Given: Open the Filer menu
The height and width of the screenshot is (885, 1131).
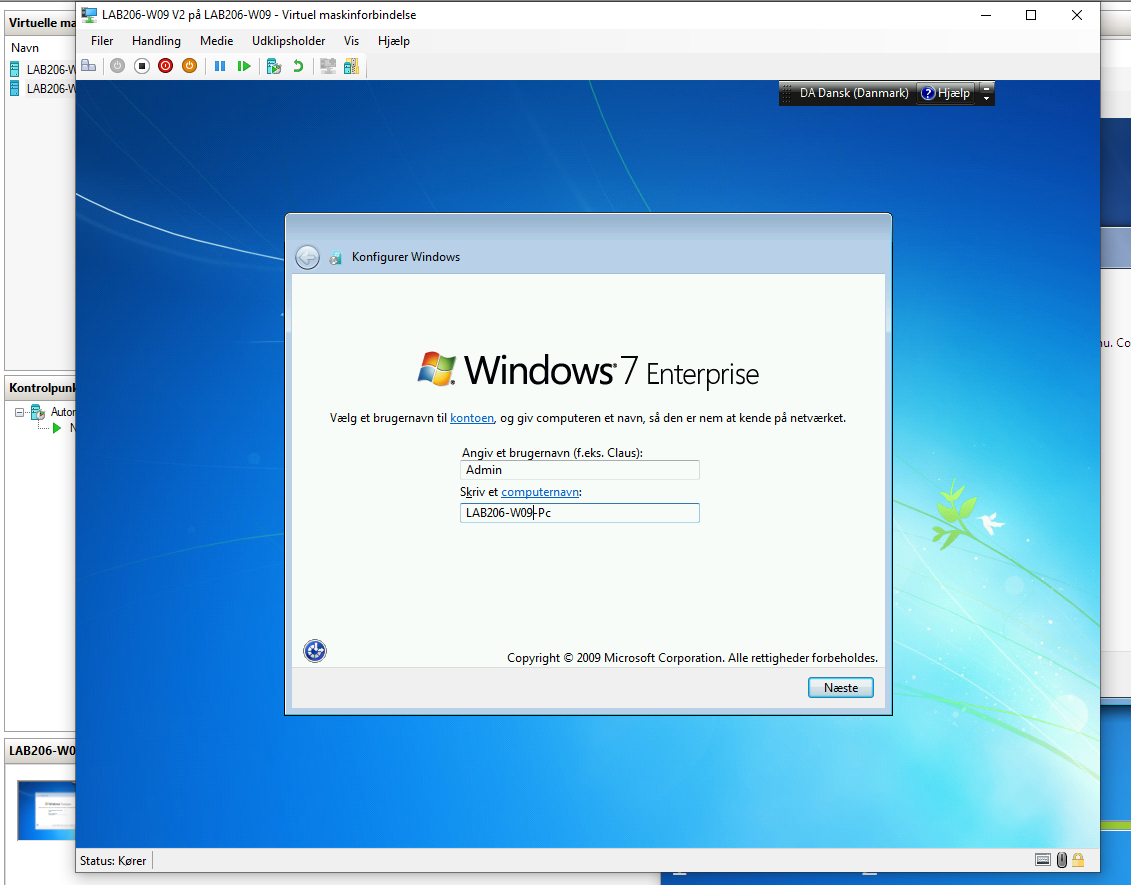Looking at the screenshot, I should coord(102,41).
